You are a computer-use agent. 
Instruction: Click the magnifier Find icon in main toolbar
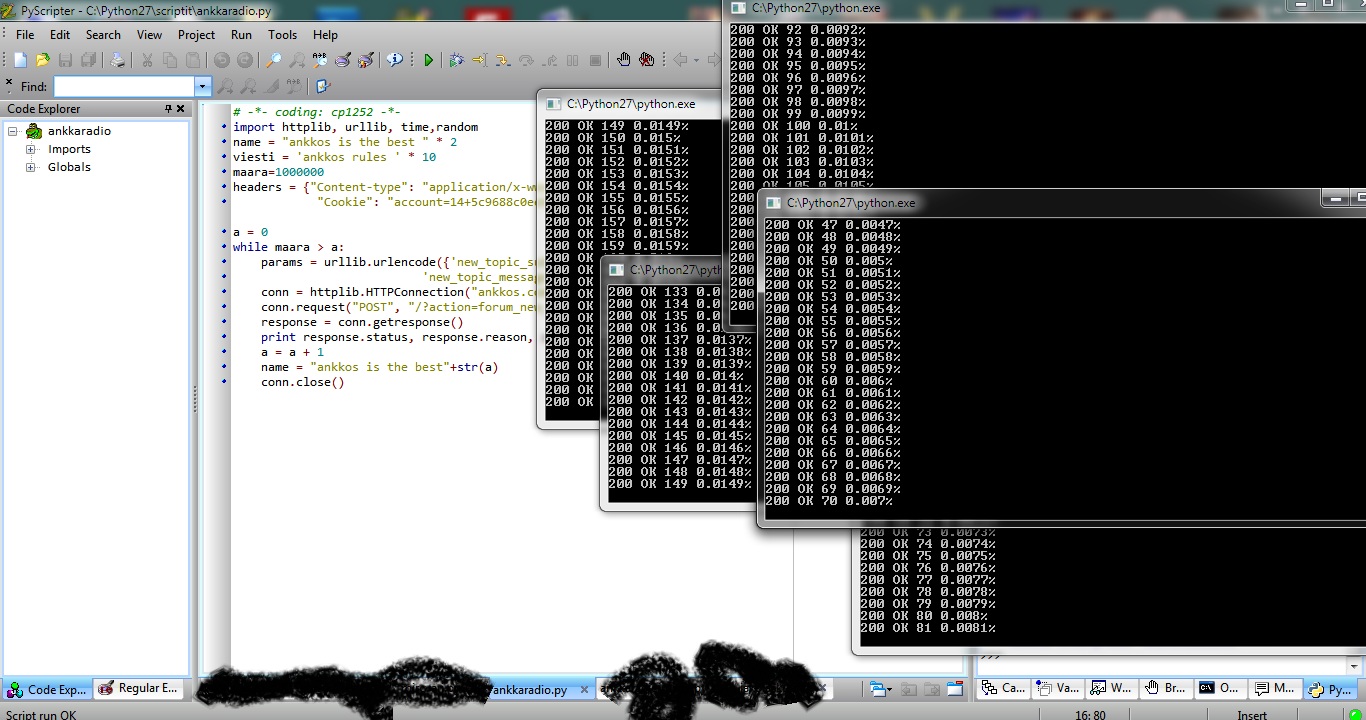pyautogui.click(x=273, y=61)
